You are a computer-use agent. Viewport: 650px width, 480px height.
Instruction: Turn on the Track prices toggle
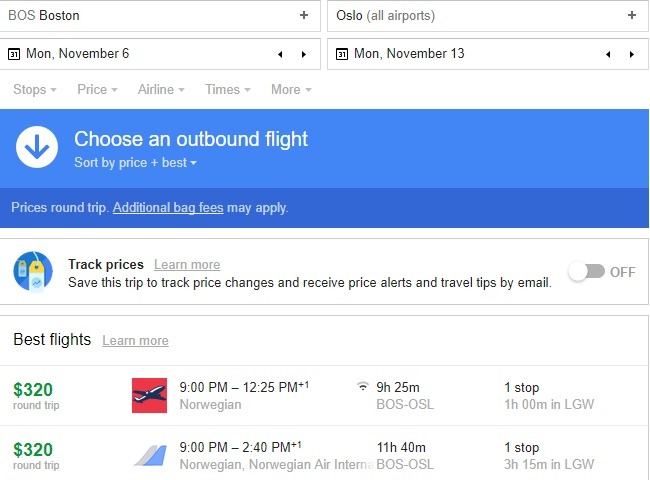point(586,272)
